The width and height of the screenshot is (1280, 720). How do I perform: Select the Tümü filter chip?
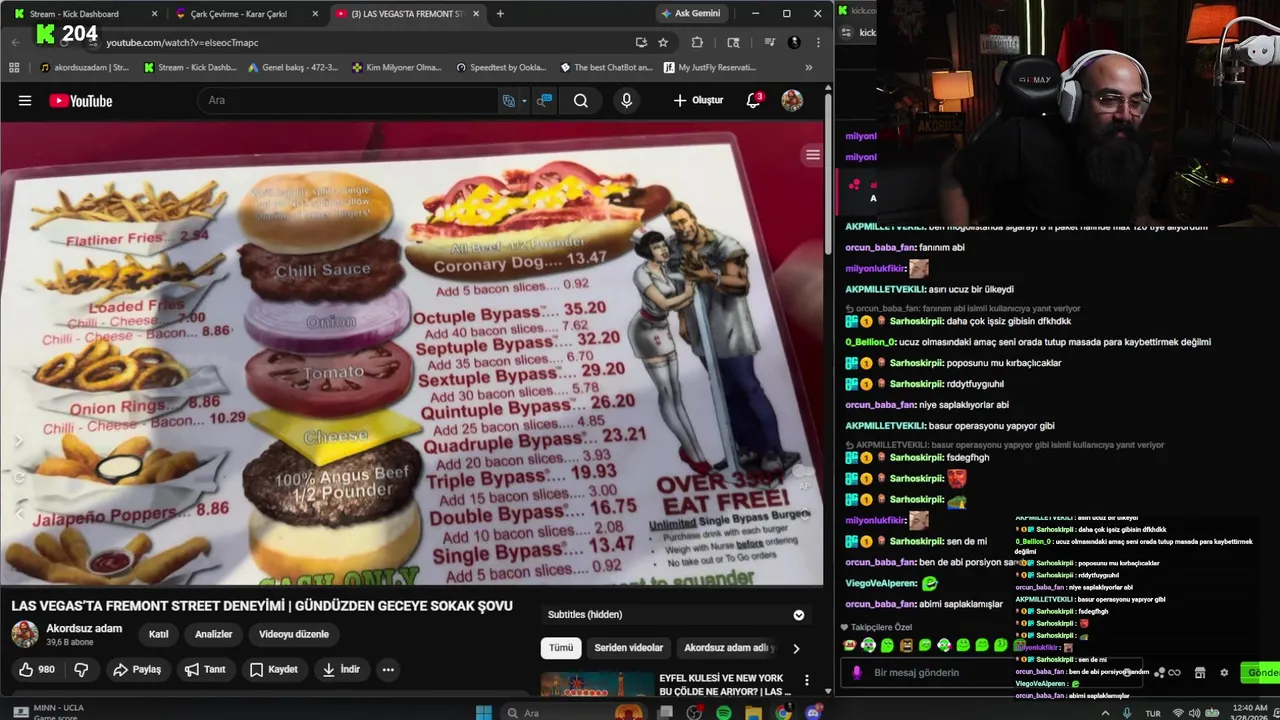561,648
